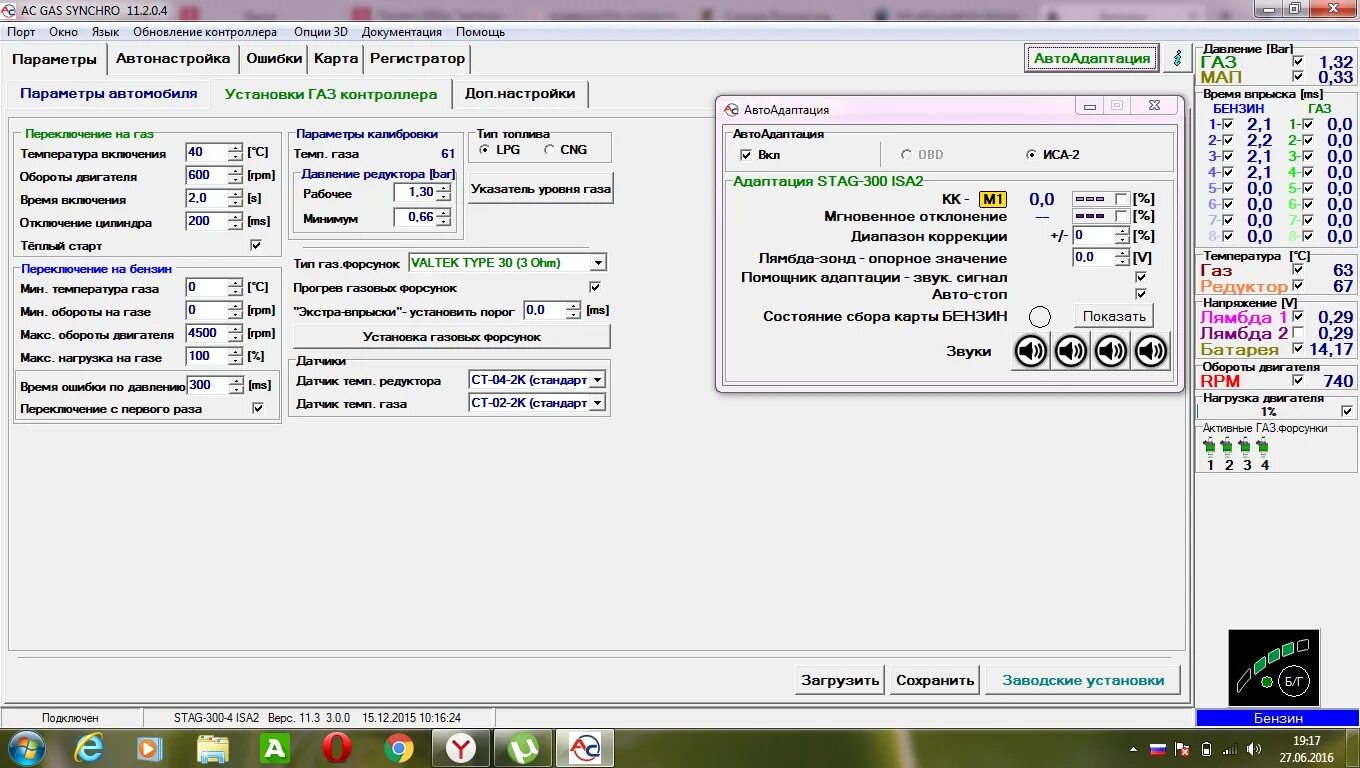1360x768 pixels.
Task: Adjust the Температура включения spinner
Action: point(235,153)
